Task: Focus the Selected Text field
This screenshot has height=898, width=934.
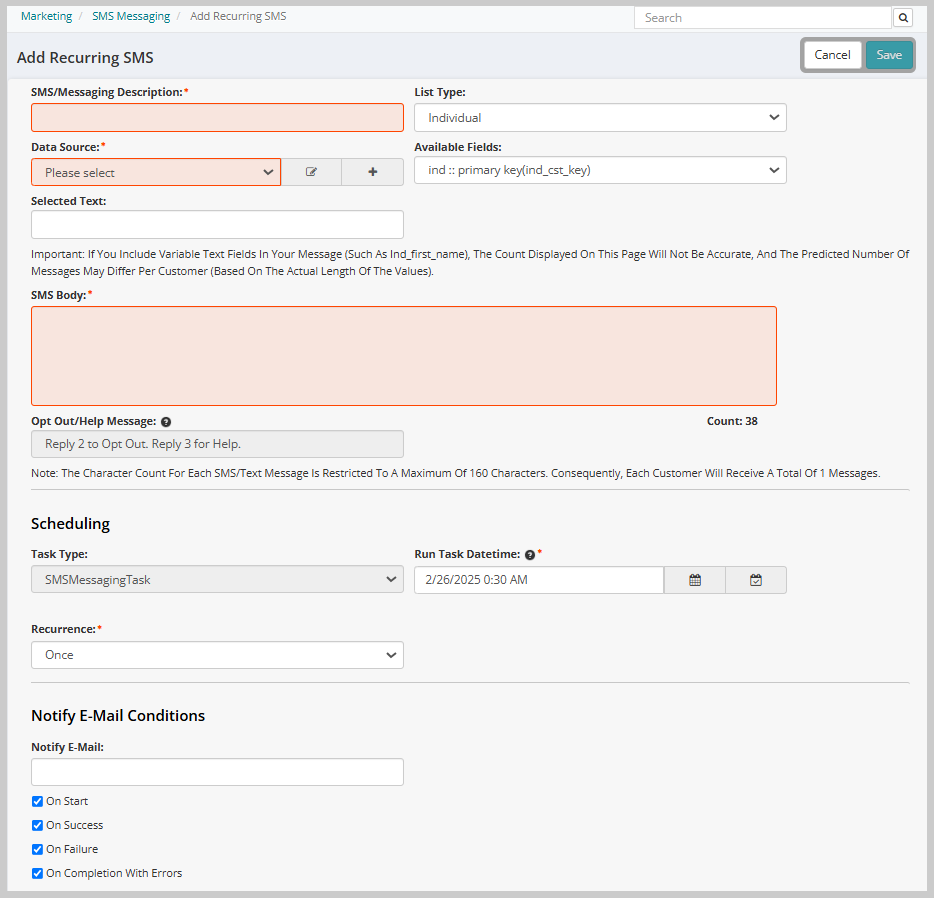Action: 217,224
